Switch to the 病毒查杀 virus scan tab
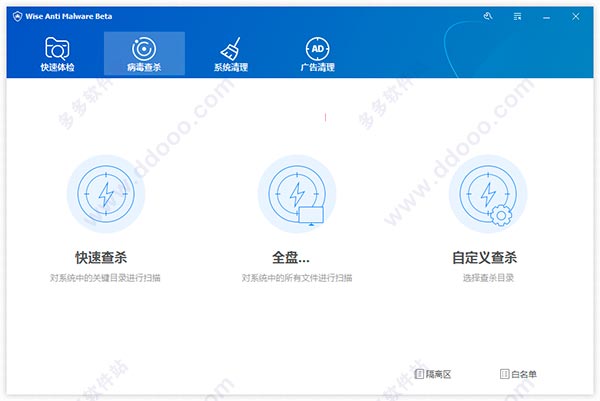 click(x=144, y=54)
